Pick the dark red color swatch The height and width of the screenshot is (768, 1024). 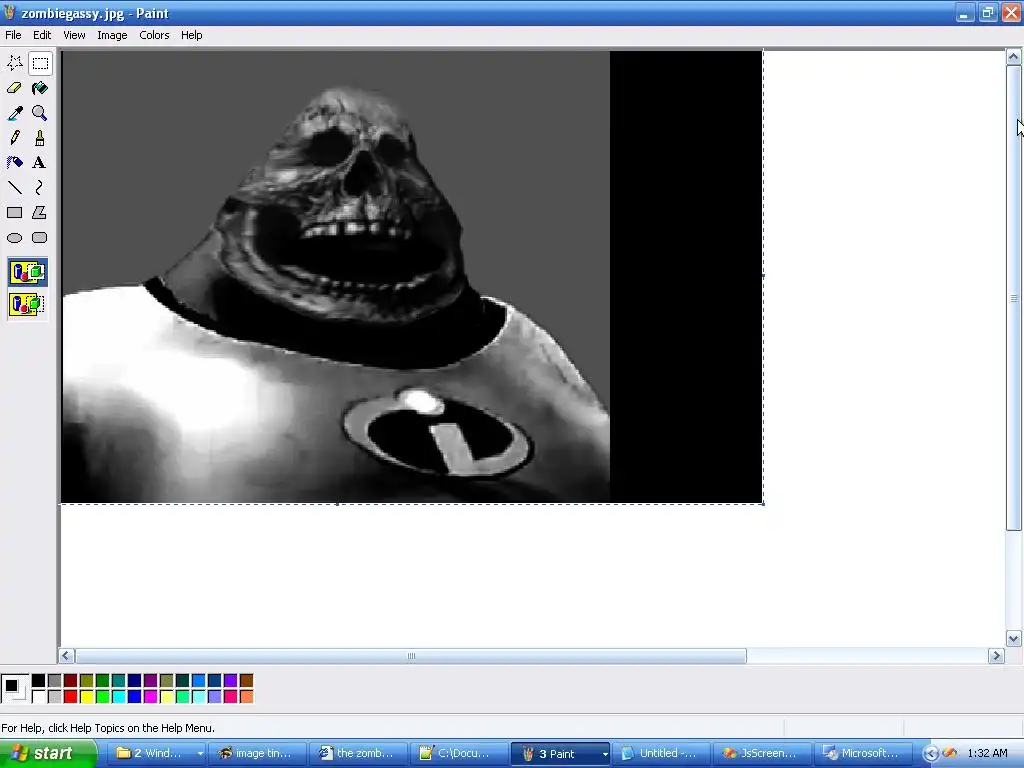pos(71,681)
